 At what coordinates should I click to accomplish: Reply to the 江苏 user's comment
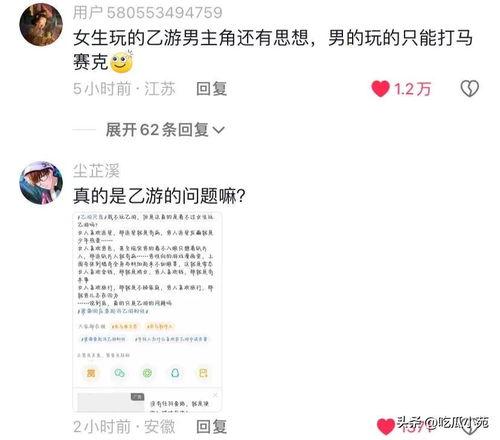point(211,89)
